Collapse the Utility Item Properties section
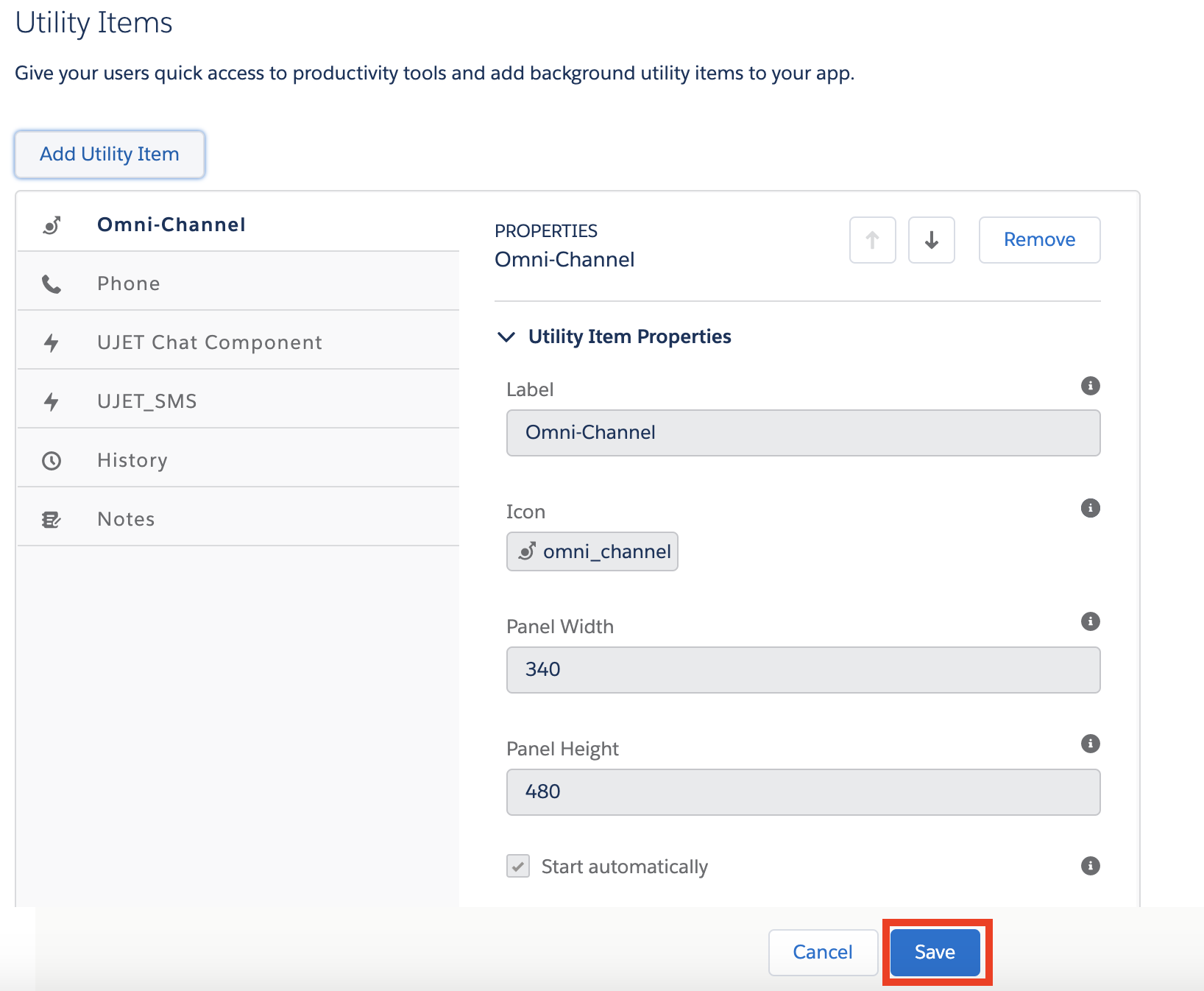This screenshot has width=1204, height=991. pos(506,337)
